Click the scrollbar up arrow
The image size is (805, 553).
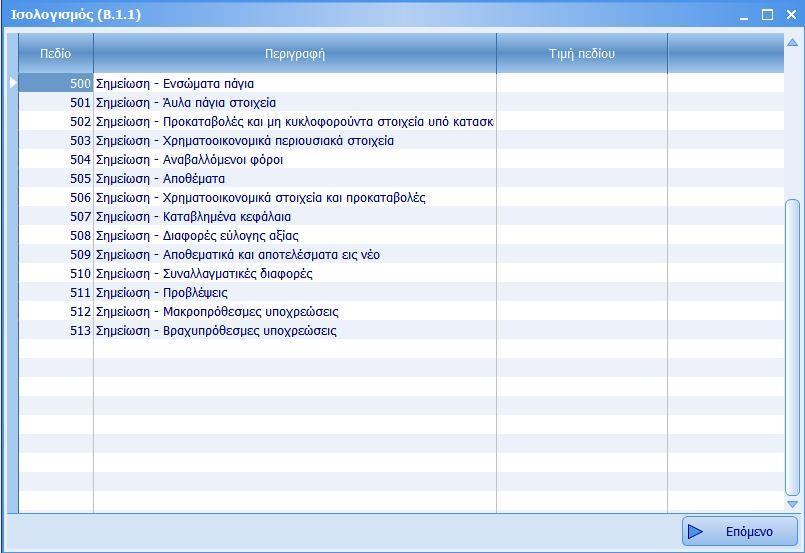coord(792,42)
